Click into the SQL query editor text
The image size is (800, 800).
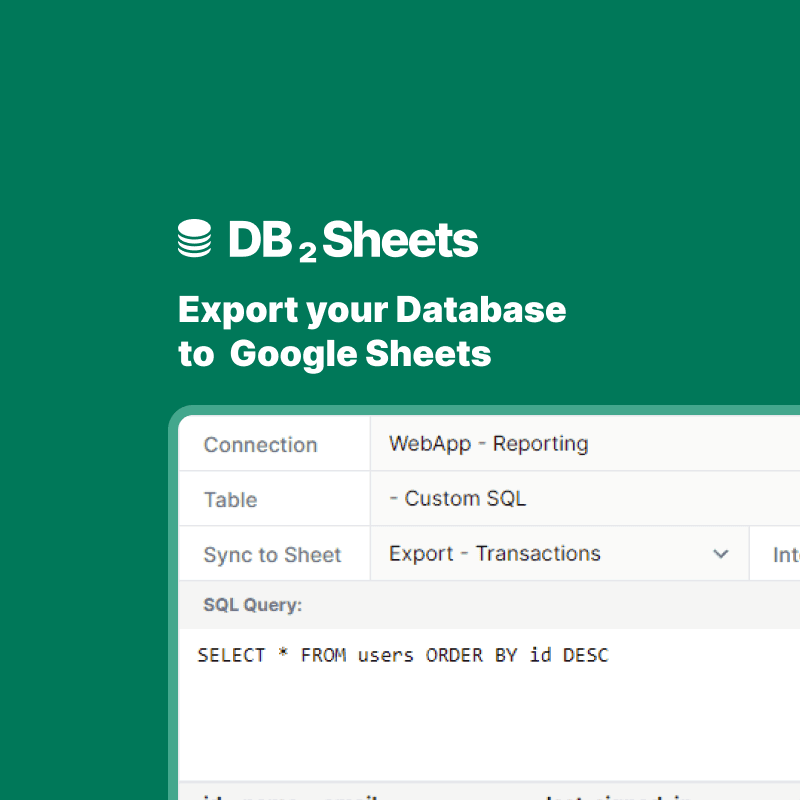403,655
